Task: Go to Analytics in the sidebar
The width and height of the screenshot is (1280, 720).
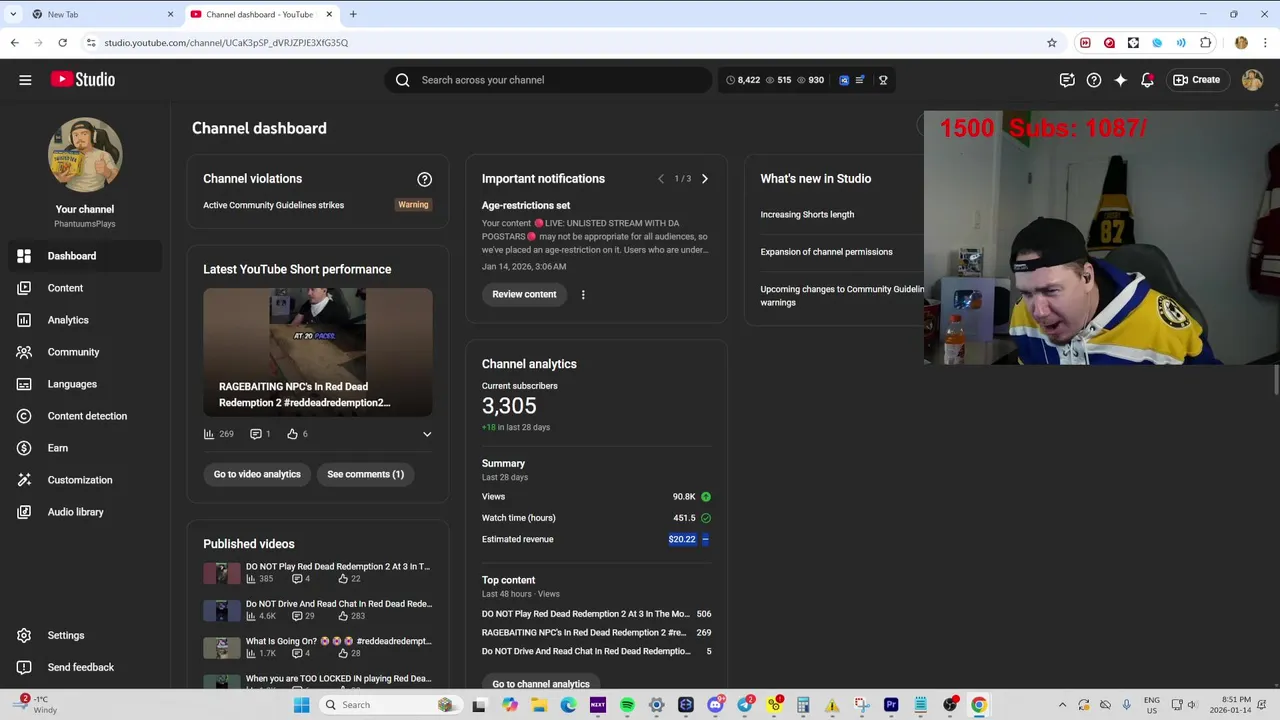Action: (x=85, y=320)
